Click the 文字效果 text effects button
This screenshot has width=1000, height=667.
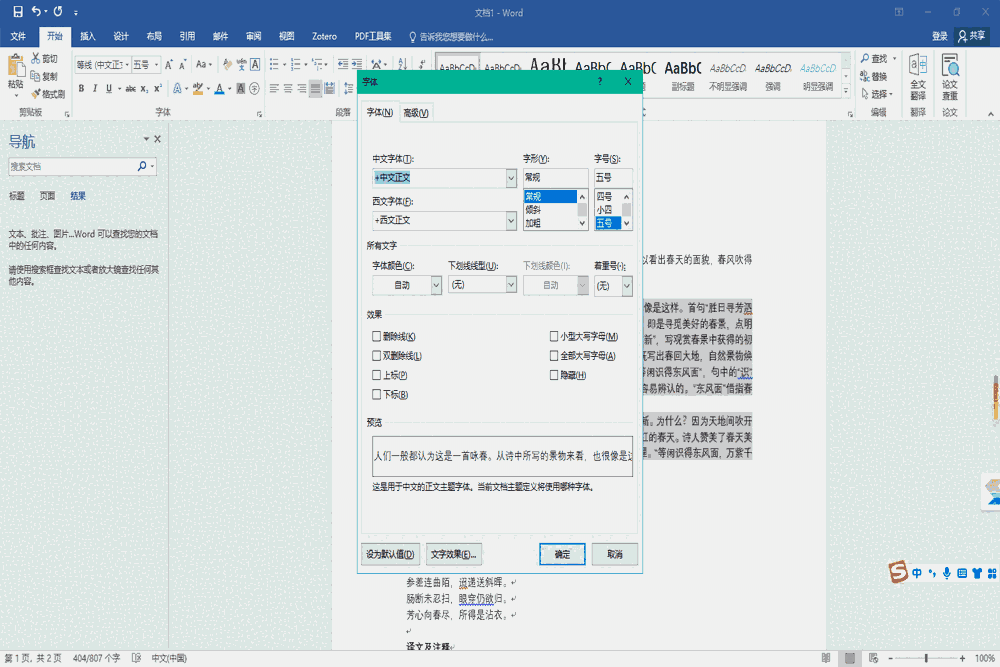pyautogui.click(x=454, y=554)
